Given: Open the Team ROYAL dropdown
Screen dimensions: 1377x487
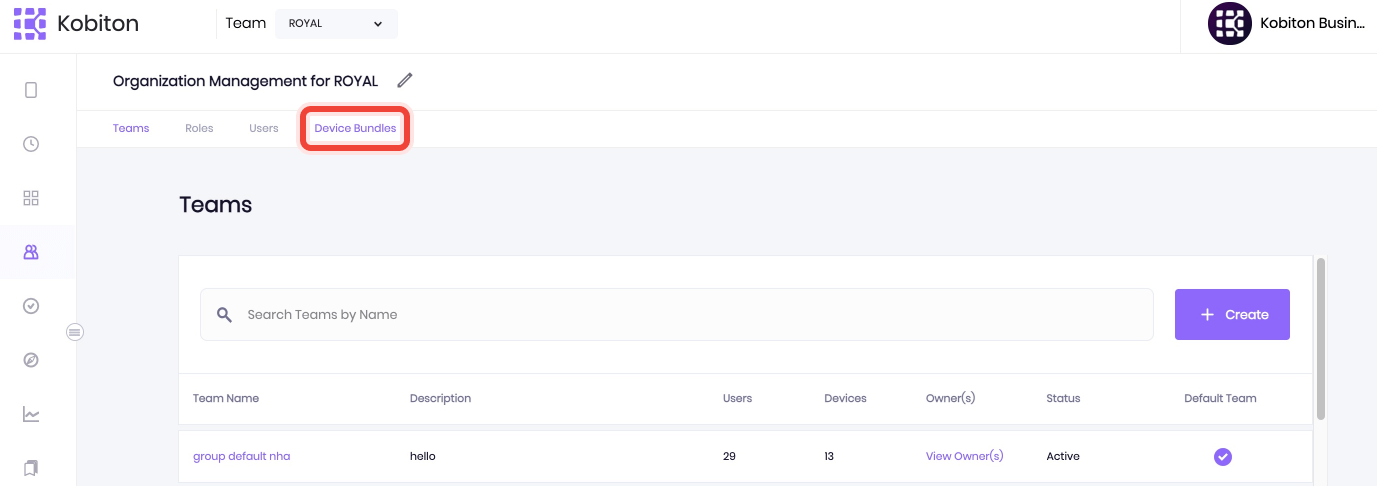Looking at the screenshot, I should point(336,24).
